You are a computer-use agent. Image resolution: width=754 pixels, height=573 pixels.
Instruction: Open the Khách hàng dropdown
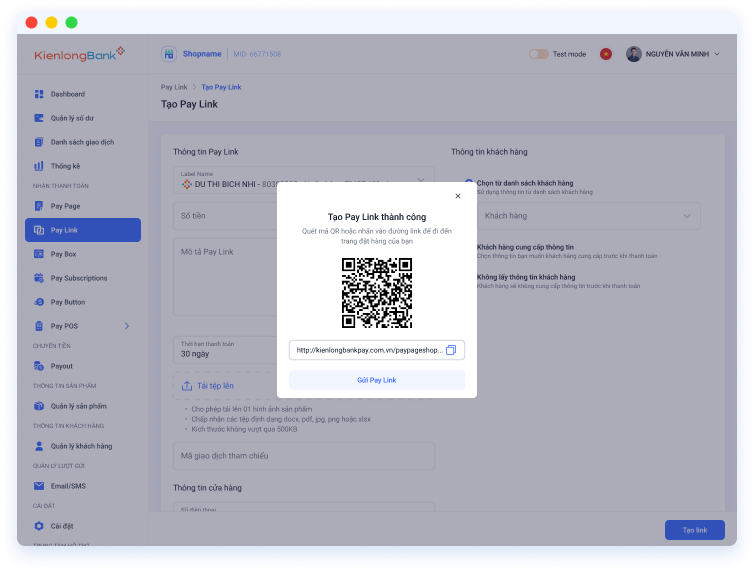(x=589, y=216)
